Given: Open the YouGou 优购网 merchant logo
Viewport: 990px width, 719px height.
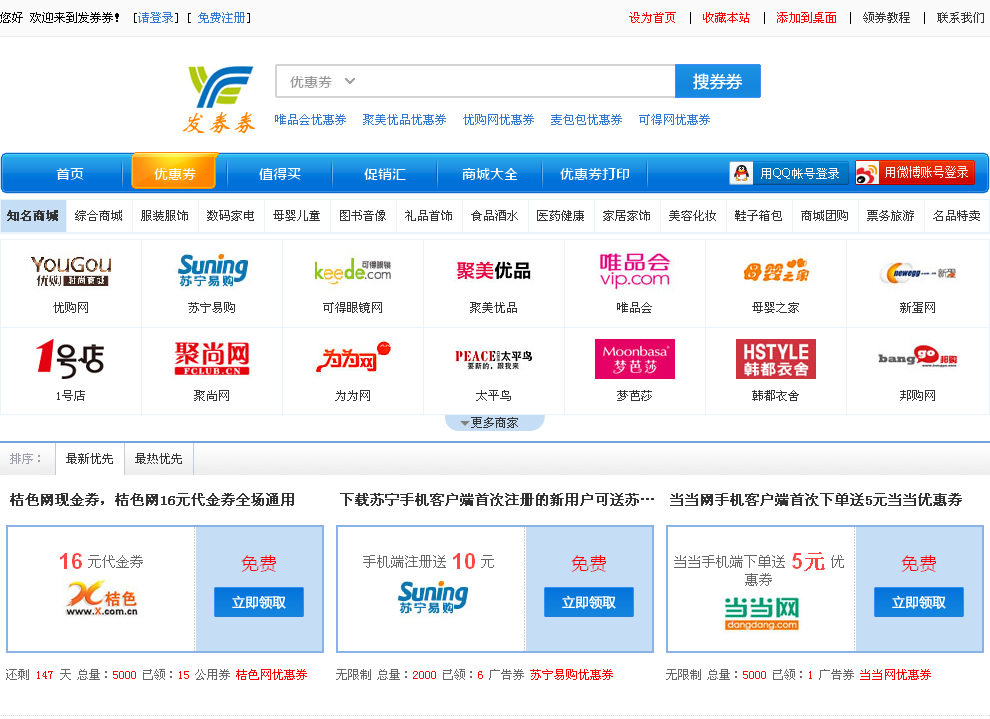Looking at the screenshot, I should [x=71, y=271].
